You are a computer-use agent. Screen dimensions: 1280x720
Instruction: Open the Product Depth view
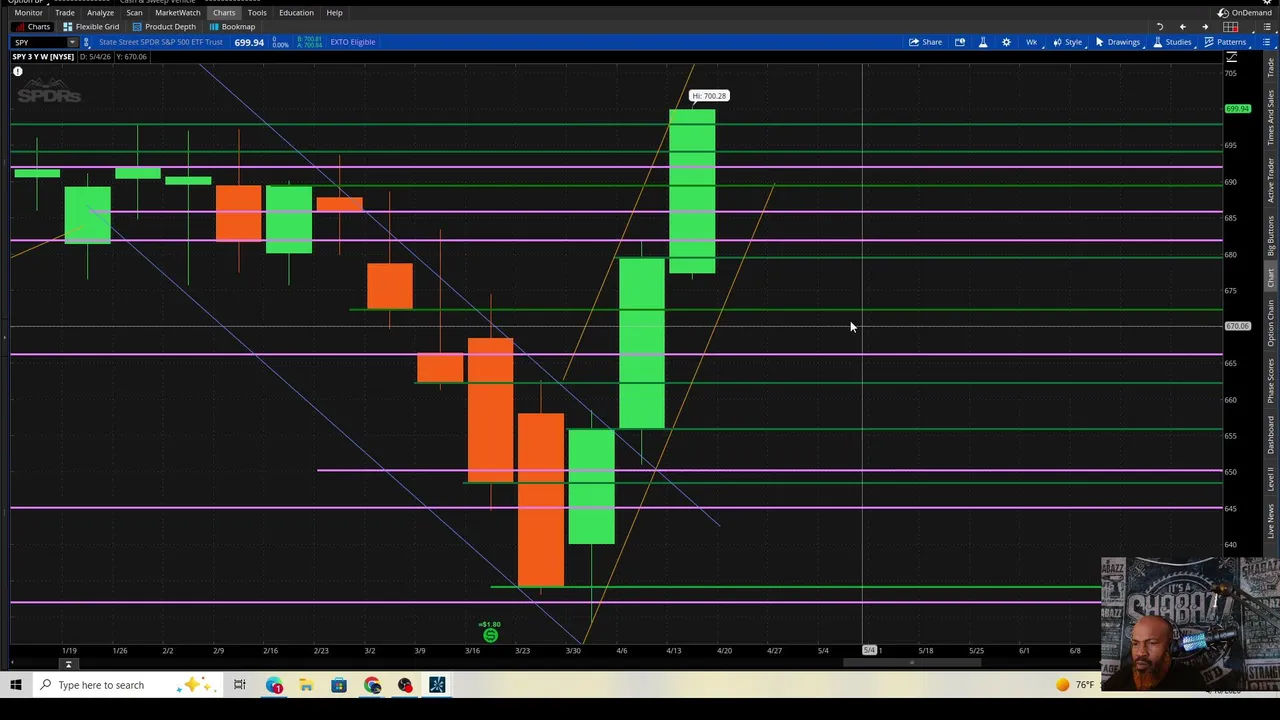coord(164,27)
